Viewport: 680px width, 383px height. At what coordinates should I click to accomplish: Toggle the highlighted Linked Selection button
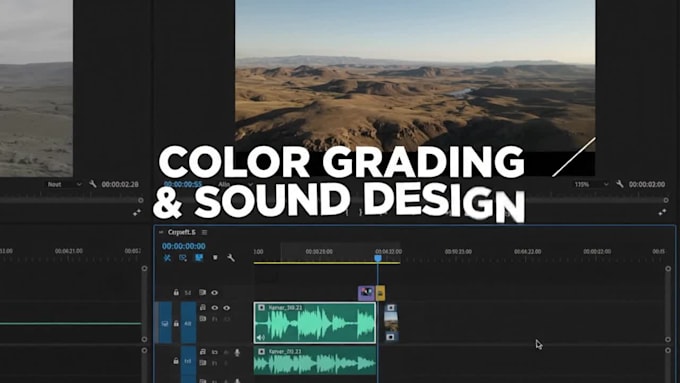(x=199, y=258)
